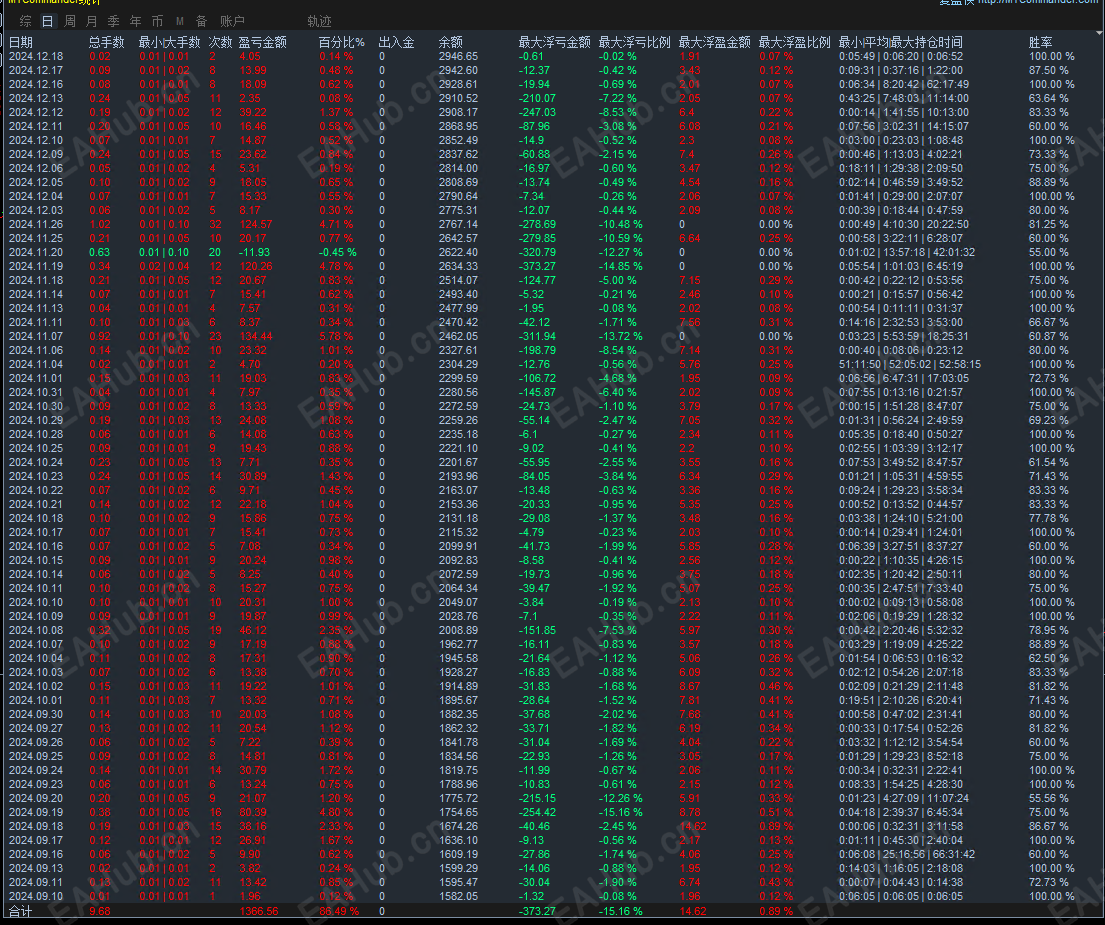
Task: Select the 2024.11.20 date cell
Action: pyautogui.click(x=36, y=252)
